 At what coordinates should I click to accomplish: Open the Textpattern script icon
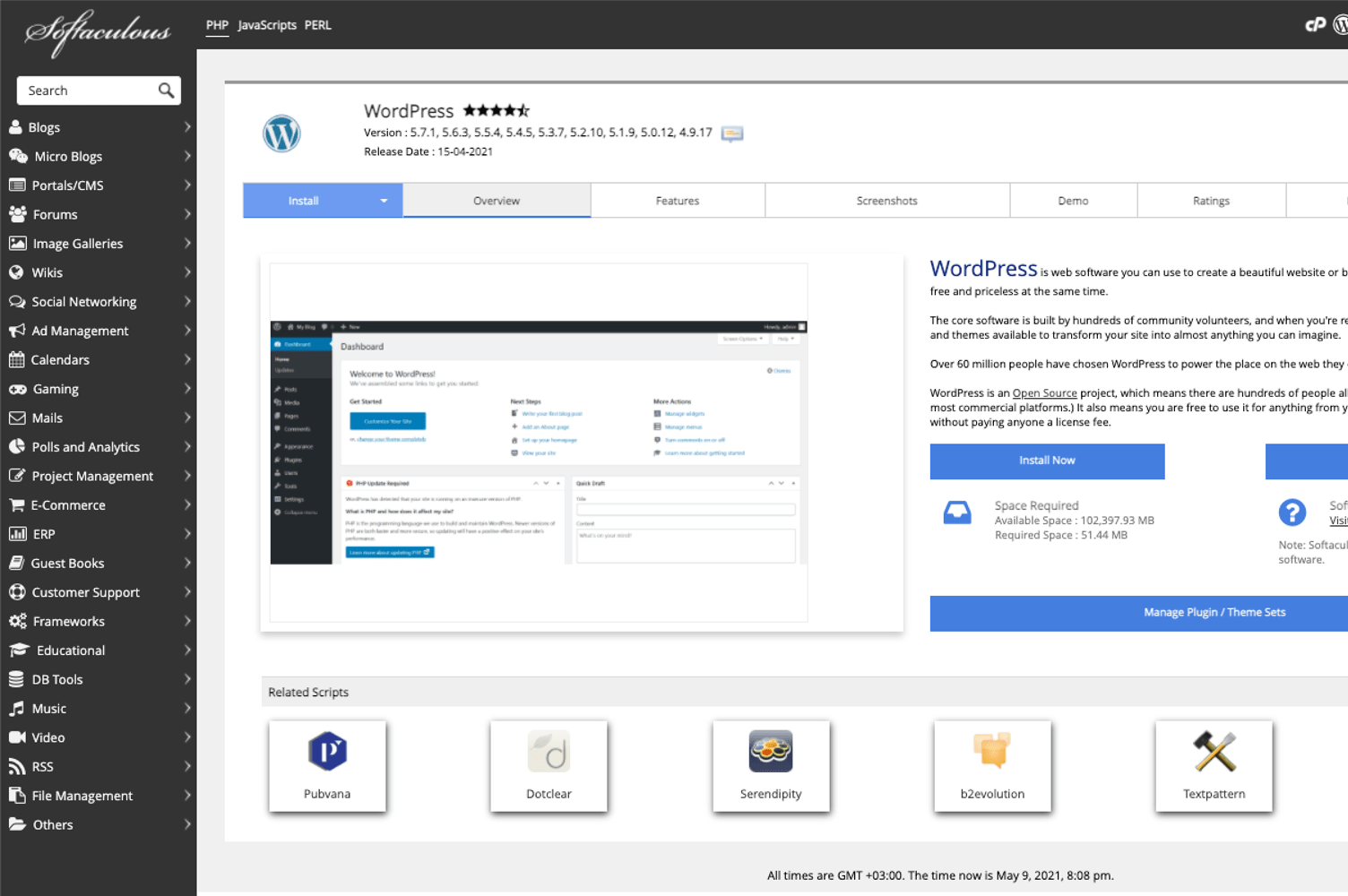tap(1214, 752)
